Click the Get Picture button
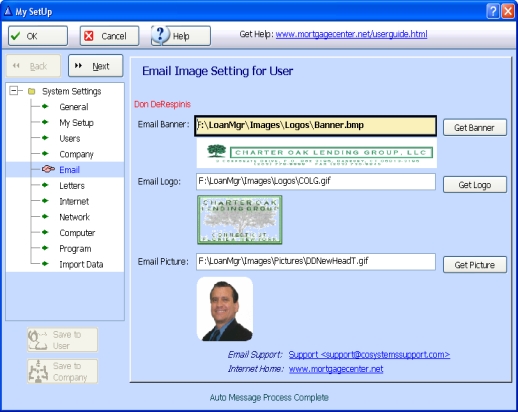Image resolution: width=518 pixels, height=412 pixels. (x=475, y=265)
